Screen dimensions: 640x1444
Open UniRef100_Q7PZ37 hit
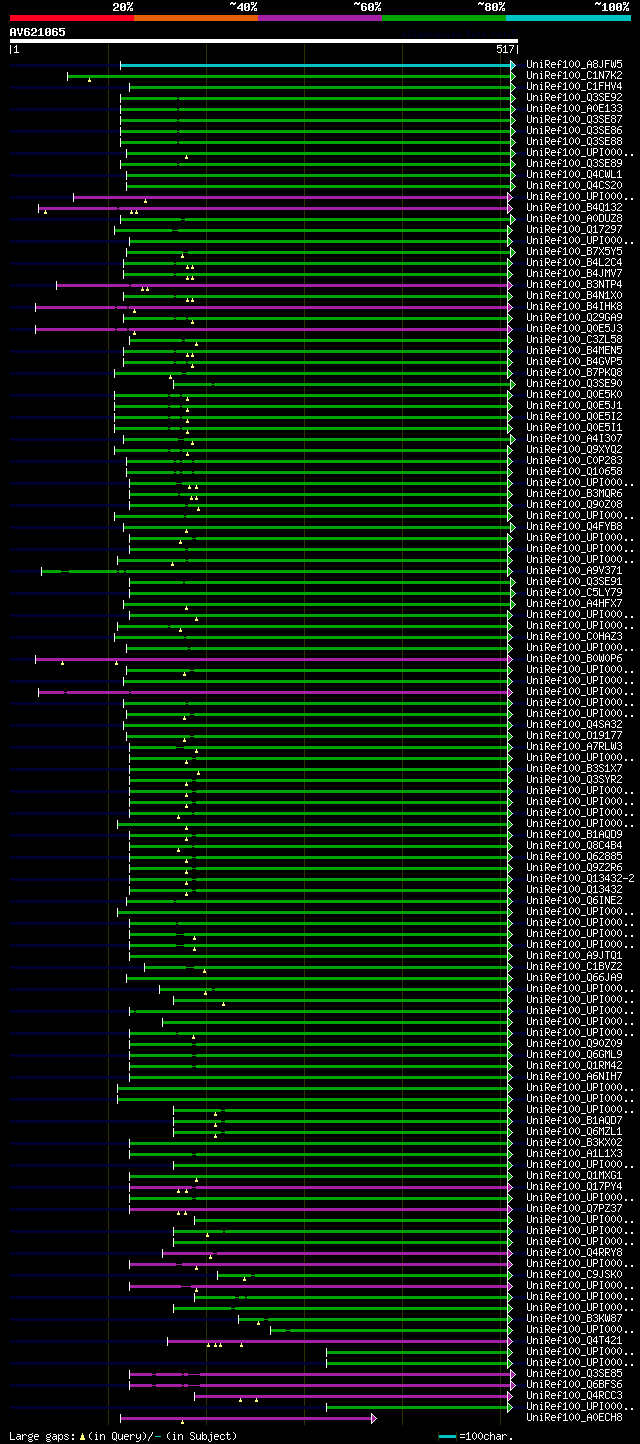(x=574, y=1208)
